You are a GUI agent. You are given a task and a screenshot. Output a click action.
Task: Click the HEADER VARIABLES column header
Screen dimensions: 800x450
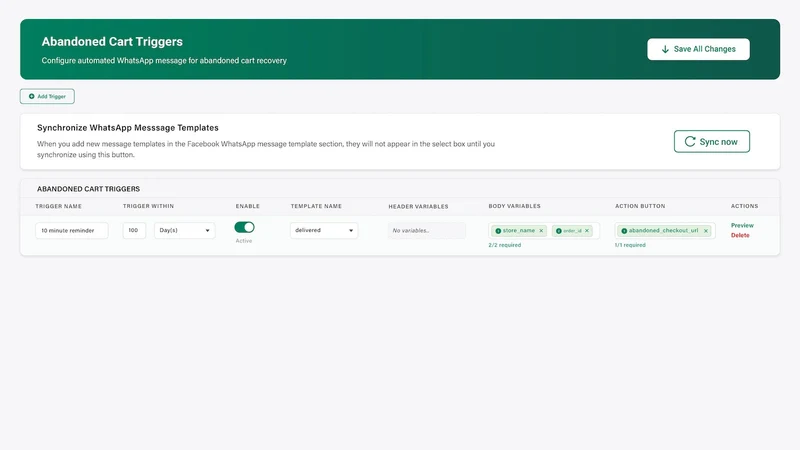(418, 207)
